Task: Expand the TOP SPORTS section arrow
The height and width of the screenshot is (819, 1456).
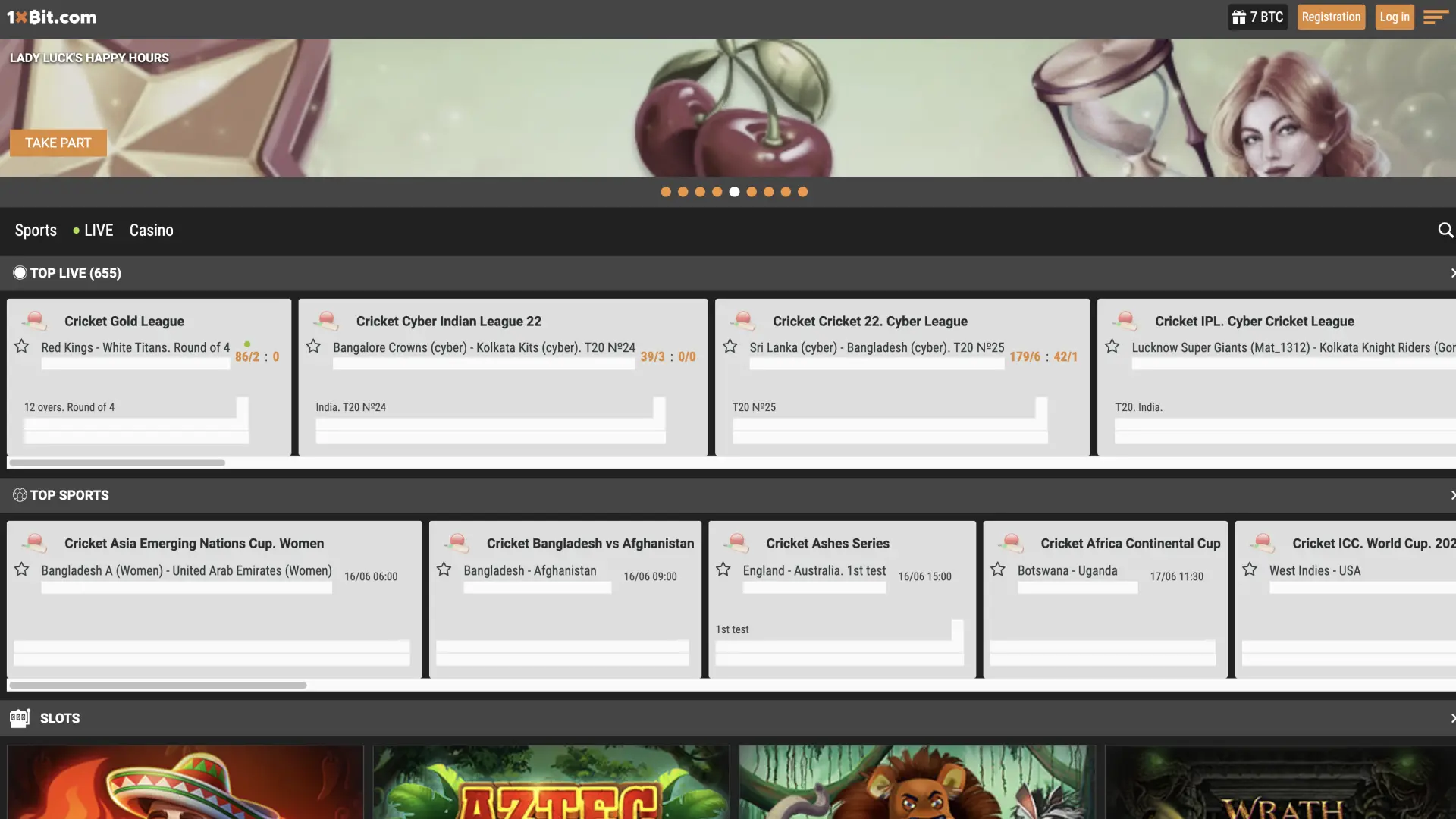Action: tap(1451, 495)
